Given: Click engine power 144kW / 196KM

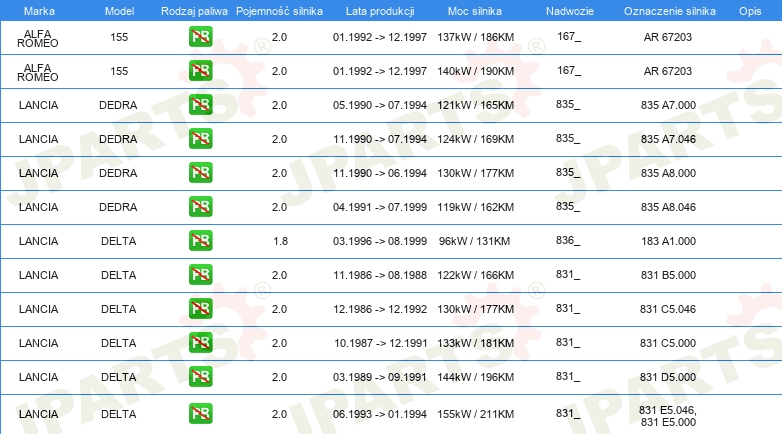Looking at the screenshot, I should 476,376.
